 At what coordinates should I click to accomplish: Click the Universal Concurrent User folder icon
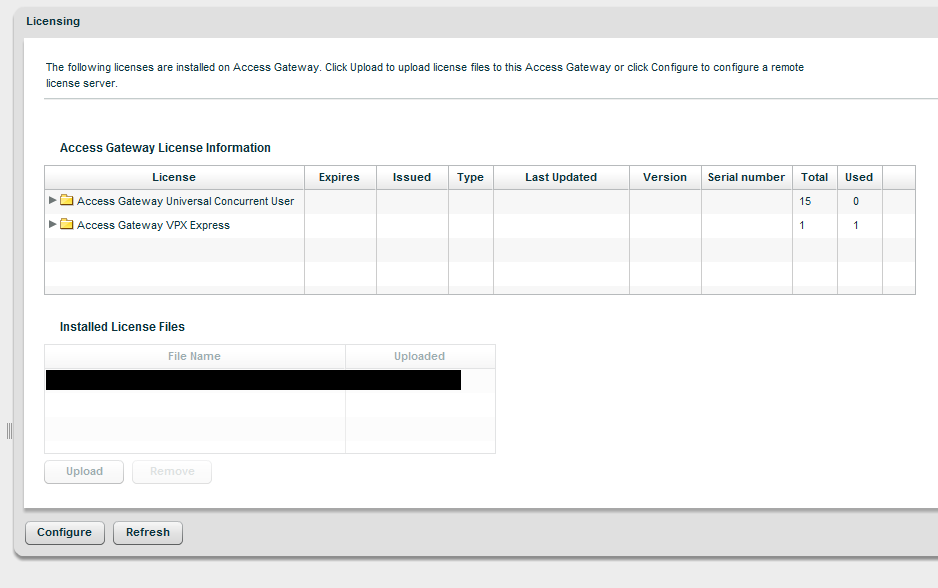(x=66, y=200)
